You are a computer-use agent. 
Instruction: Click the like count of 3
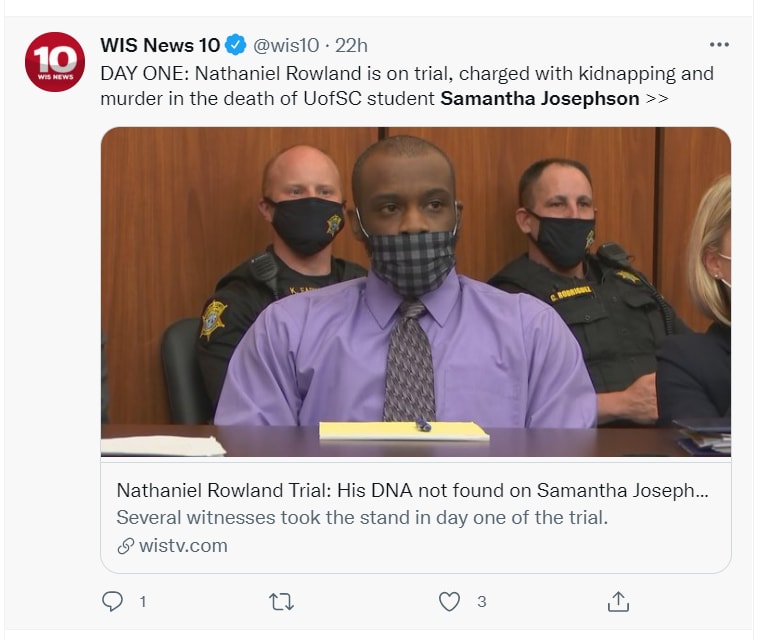pos(481,601)
